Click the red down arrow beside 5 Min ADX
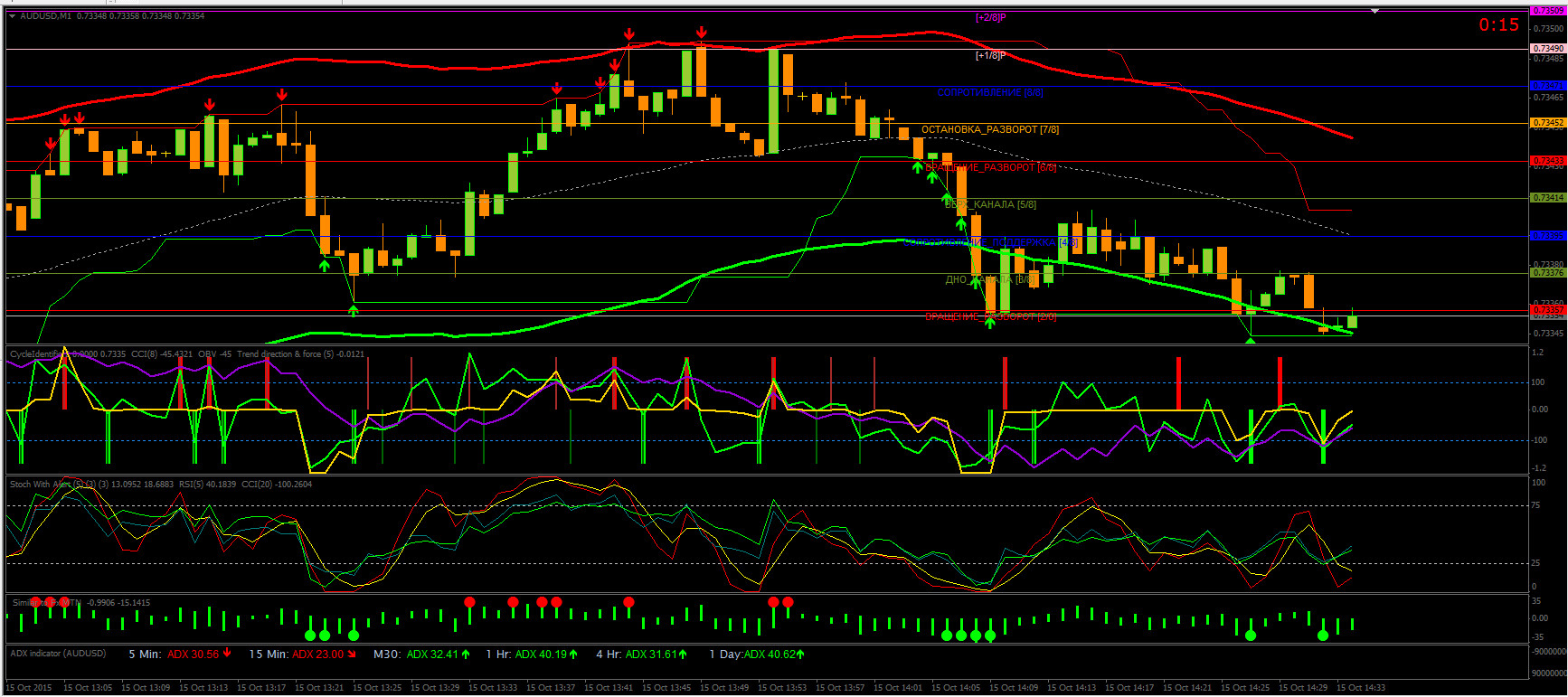Screen dimensions: 1568x697 (x=227, y=654)
